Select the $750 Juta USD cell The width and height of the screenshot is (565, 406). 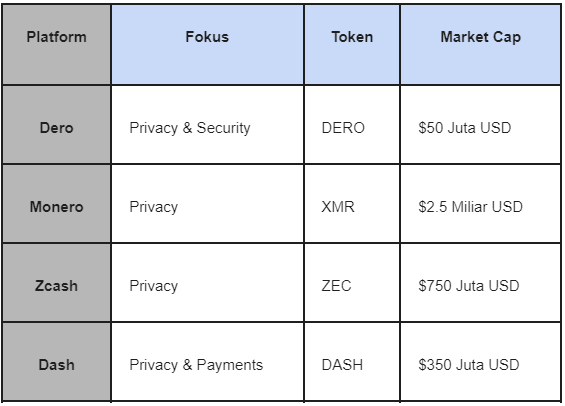pyautogui.click(x=480, y=283)
